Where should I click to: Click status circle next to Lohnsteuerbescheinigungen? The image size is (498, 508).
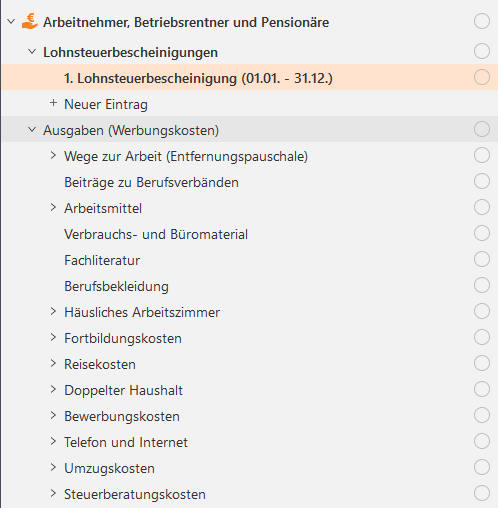pos(482,51)
